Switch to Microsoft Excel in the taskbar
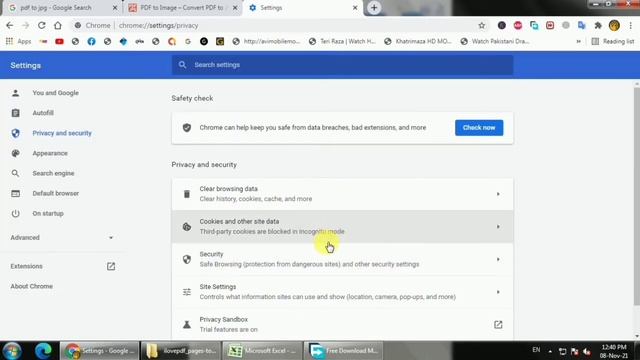The height and width of the screenshot is (360, 640). click(262, 351)
